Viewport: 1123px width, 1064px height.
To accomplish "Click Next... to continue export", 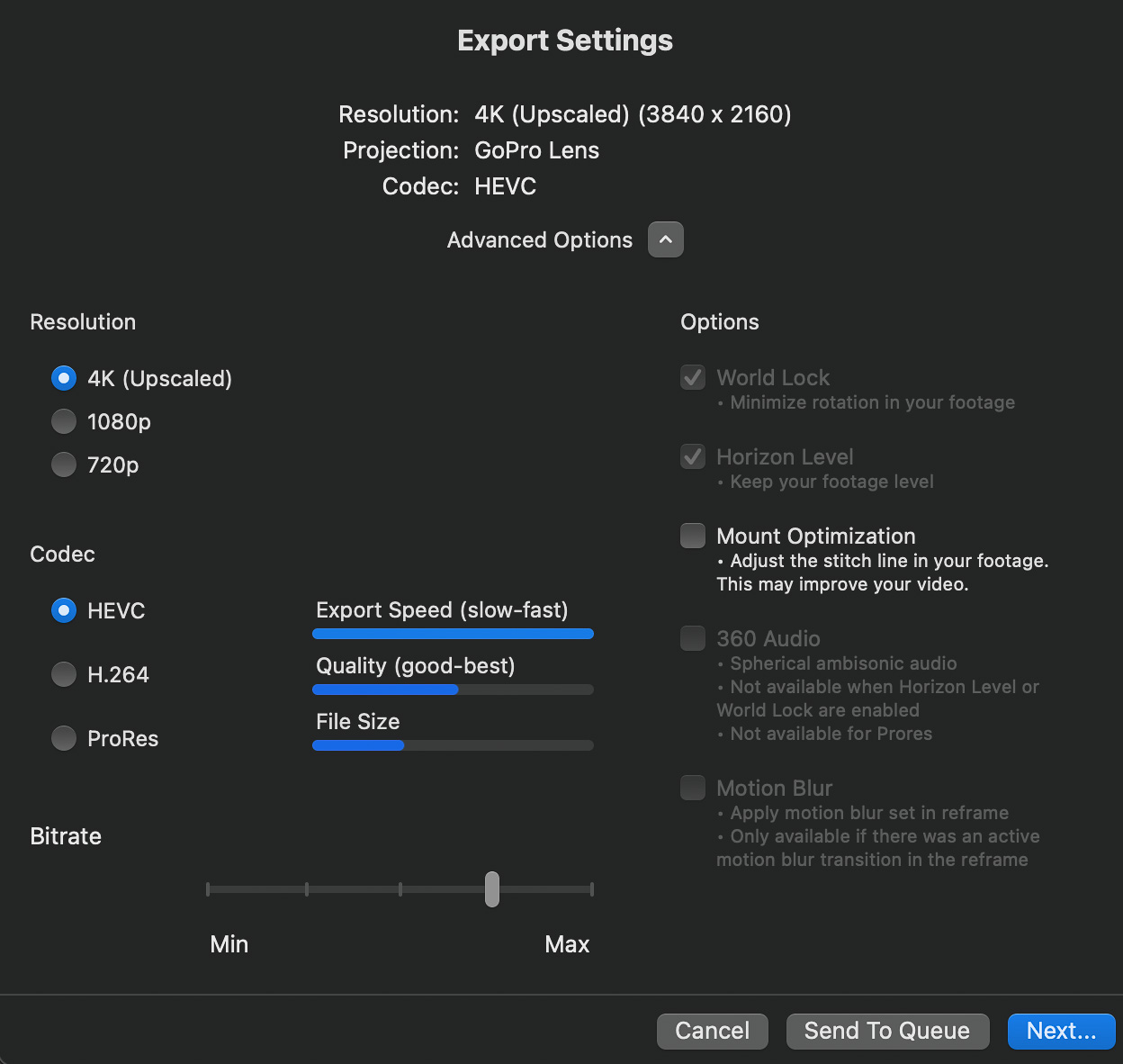I will click(1061, 1031).
